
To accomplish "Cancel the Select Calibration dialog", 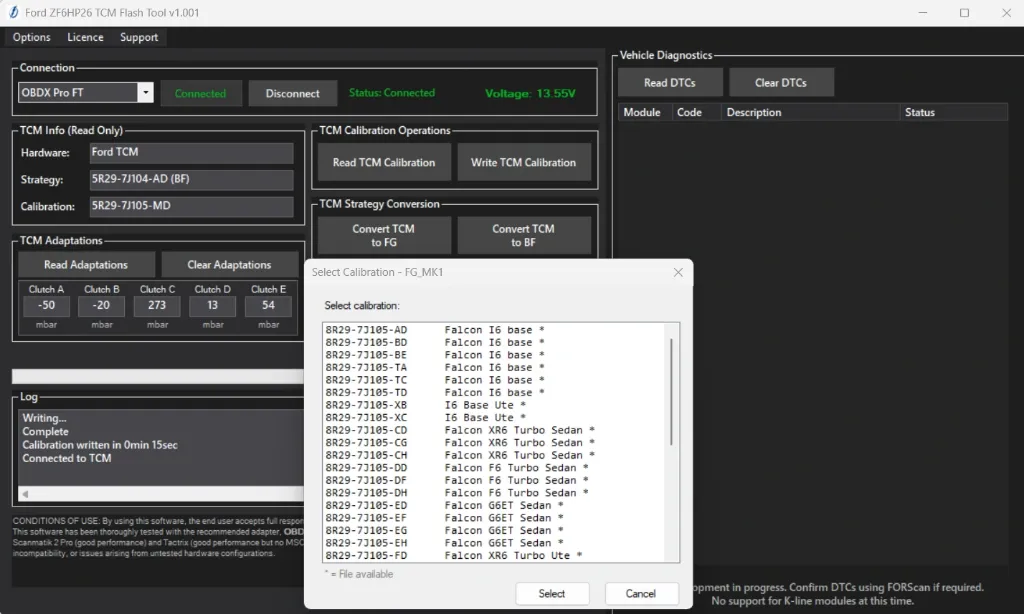I will point(641,592).
